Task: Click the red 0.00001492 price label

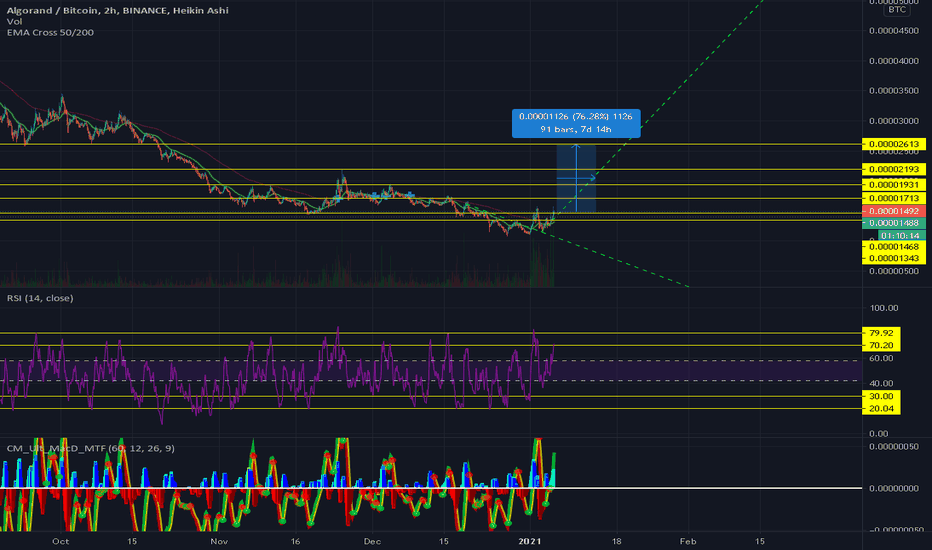Action: (x=894, y=211)
